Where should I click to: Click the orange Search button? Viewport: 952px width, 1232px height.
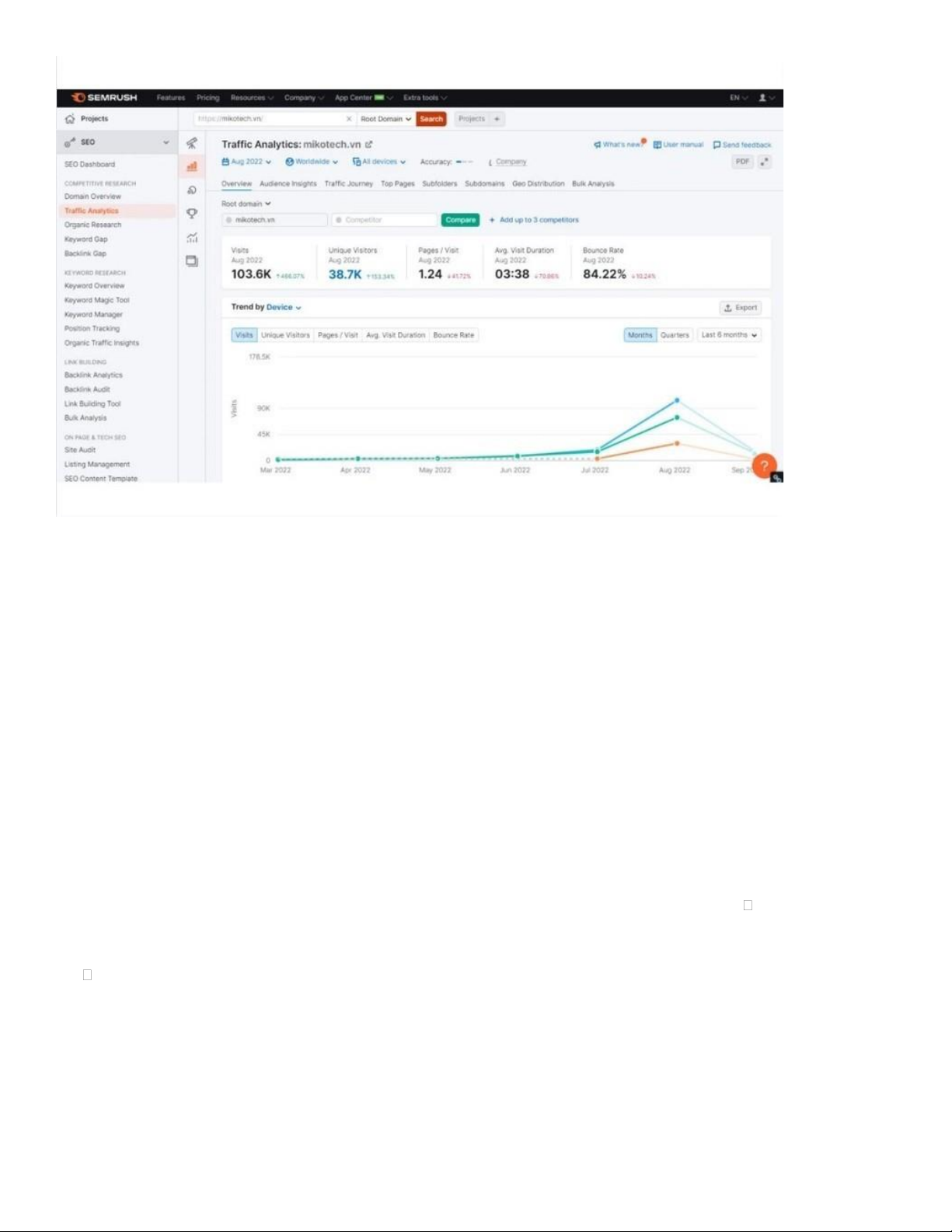coord(431,119)
